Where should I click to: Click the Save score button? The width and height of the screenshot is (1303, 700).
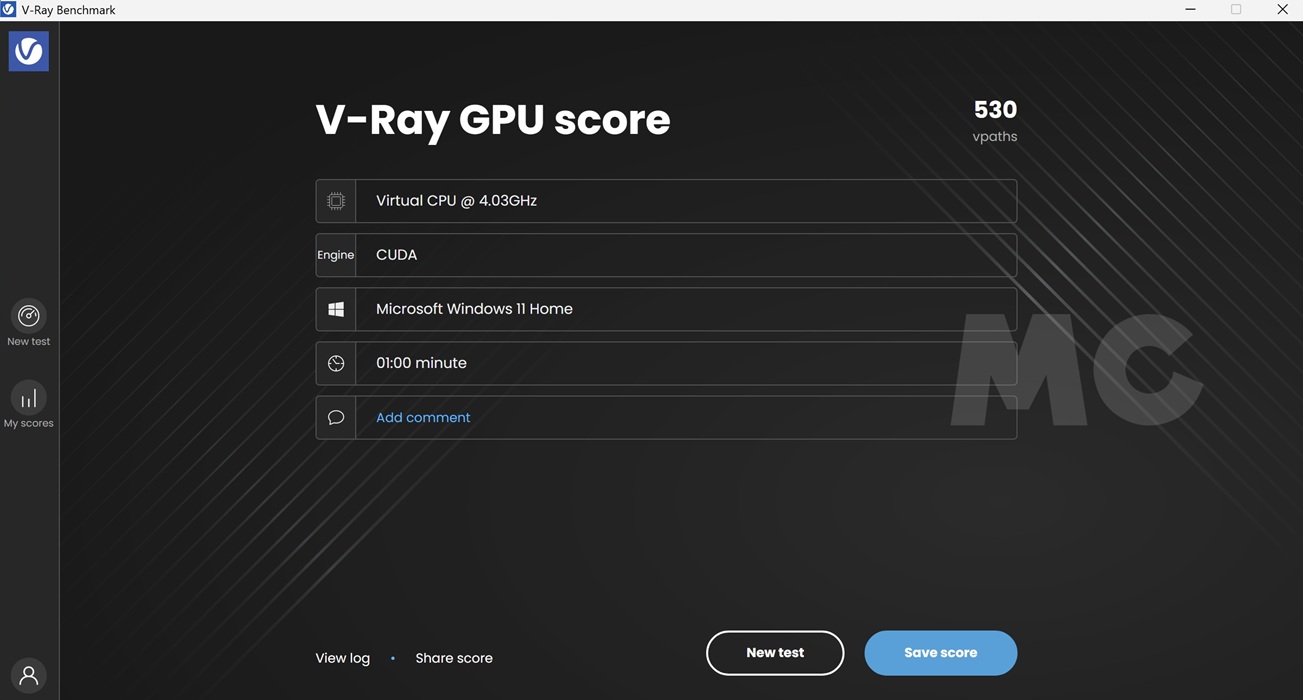(941, 653)
